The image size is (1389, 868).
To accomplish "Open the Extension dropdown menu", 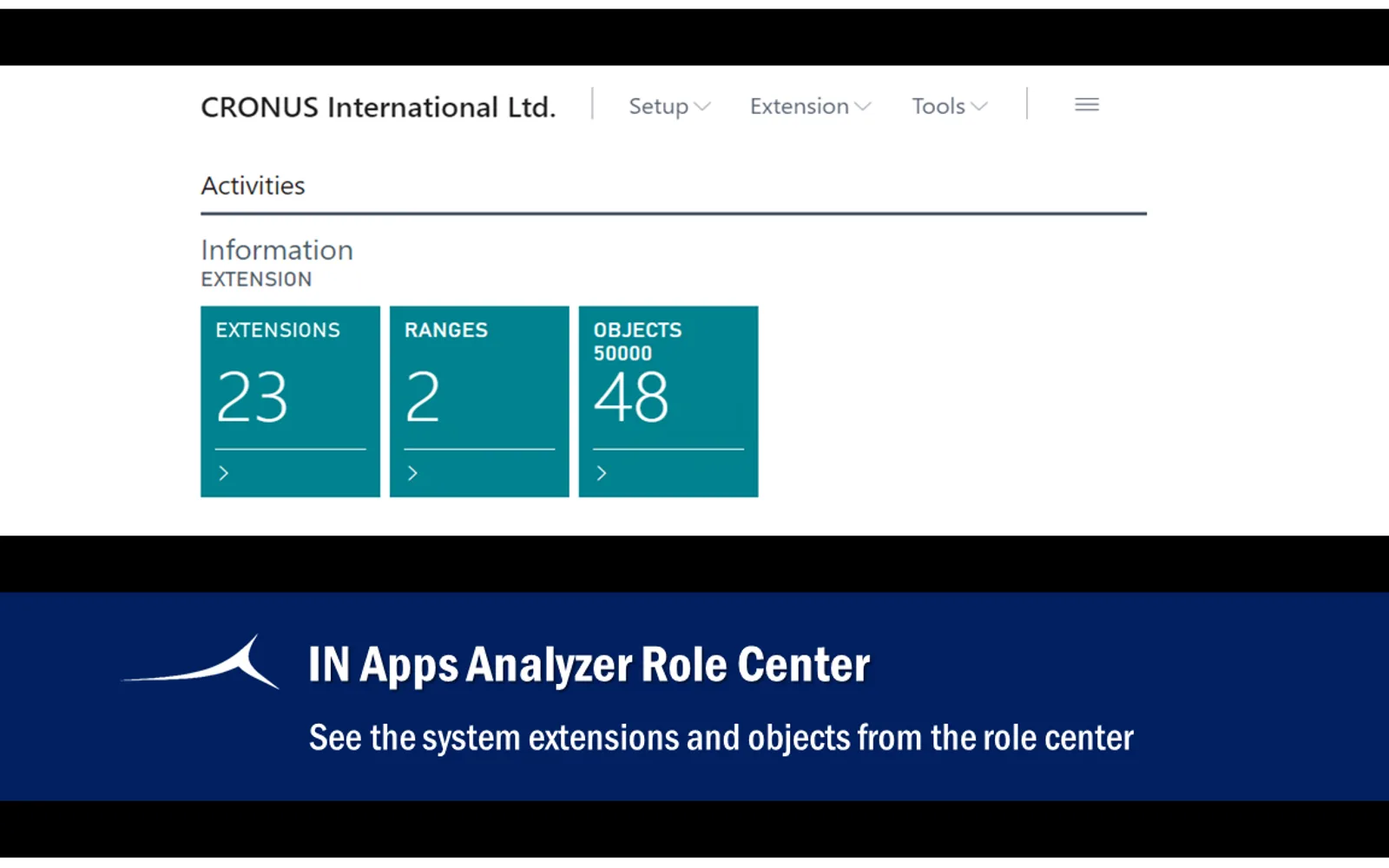I will click(x=810, y=106).
